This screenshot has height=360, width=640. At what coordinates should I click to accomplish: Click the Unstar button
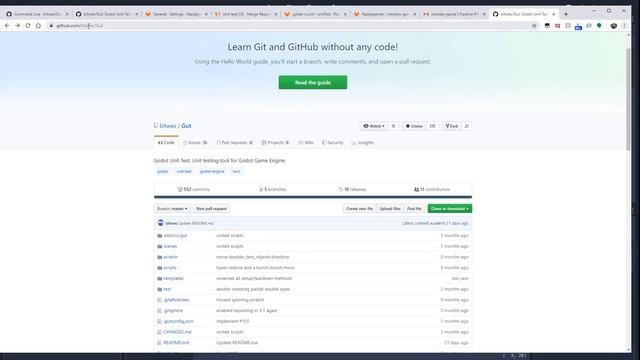click(x=414, y=126)
